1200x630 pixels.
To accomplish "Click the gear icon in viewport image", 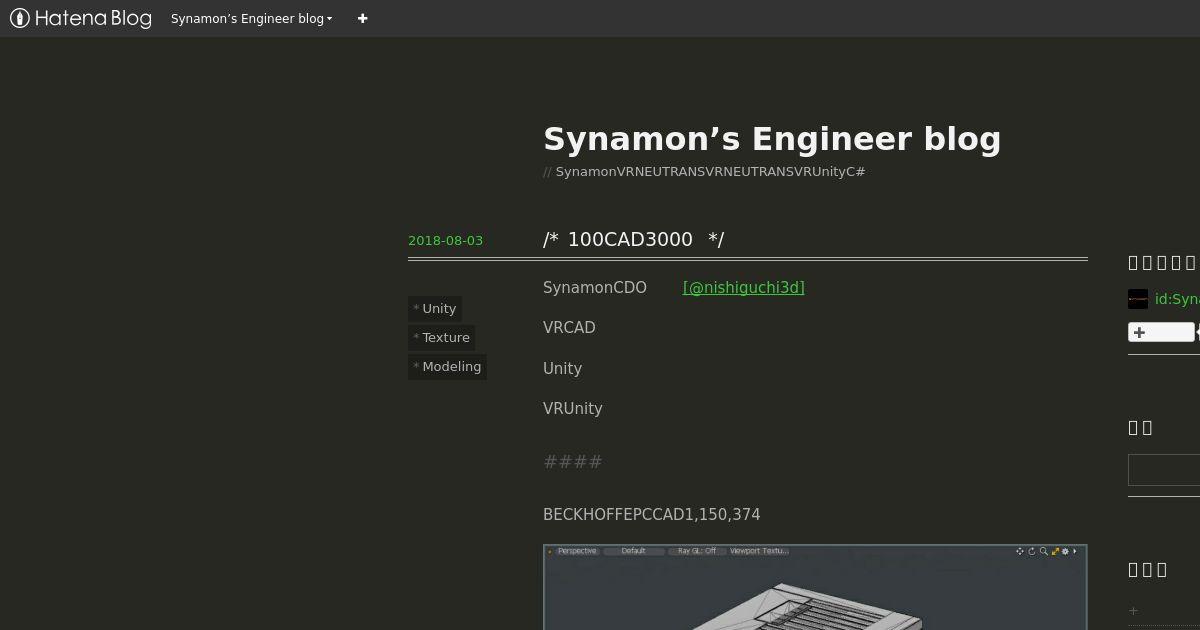I will point(1066,551).
